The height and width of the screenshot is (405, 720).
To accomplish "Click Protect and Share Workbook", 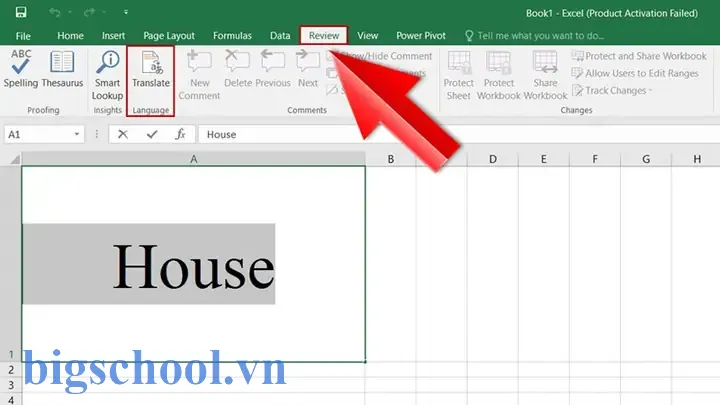I will tap(639, 56).
